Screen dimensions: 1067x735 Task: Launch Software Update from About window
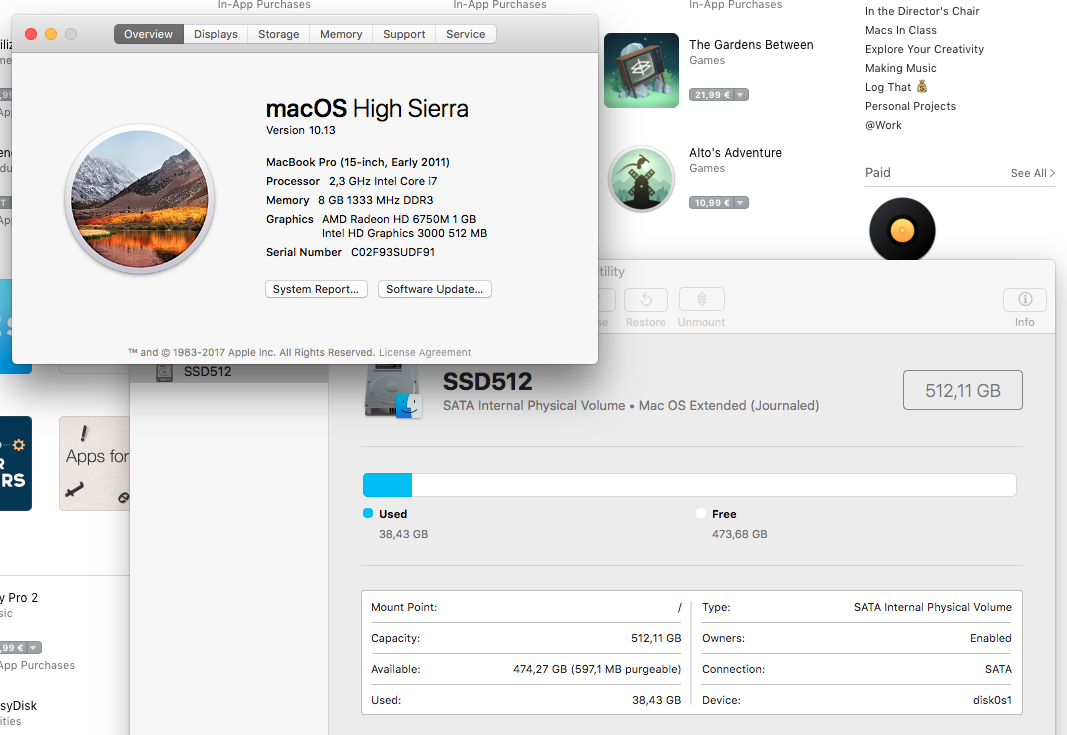(x=434, y=289)
